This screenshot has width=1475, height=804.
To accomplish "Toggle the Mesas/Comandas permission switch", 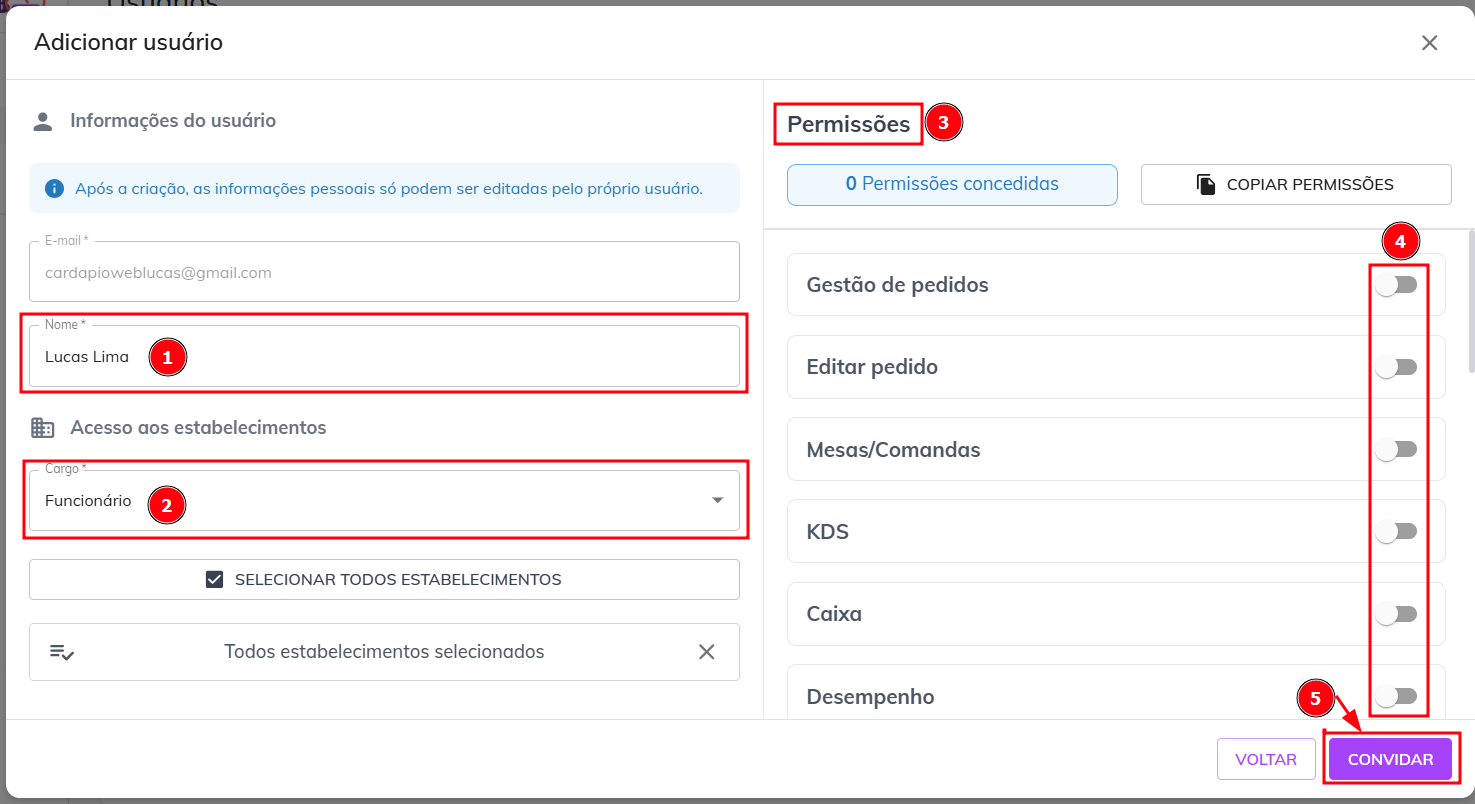I will coord(1396,450).
